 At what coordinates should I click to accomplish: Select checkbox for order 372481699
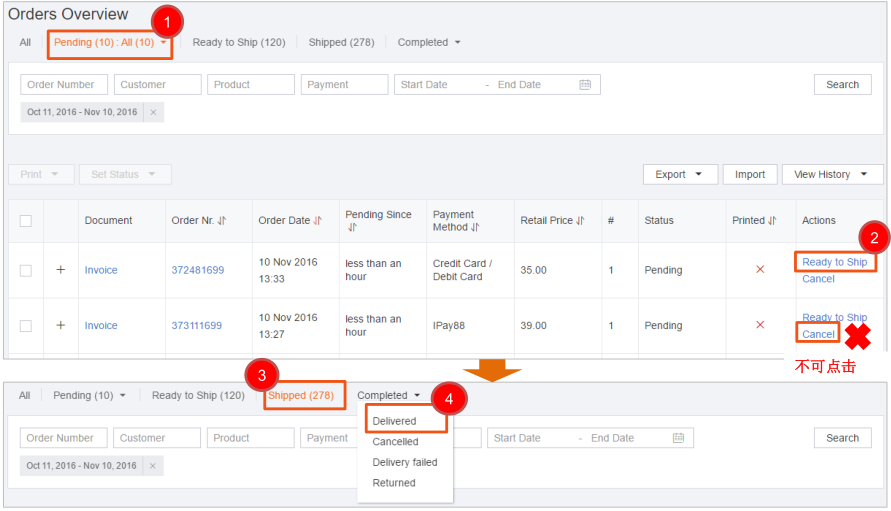26,270
